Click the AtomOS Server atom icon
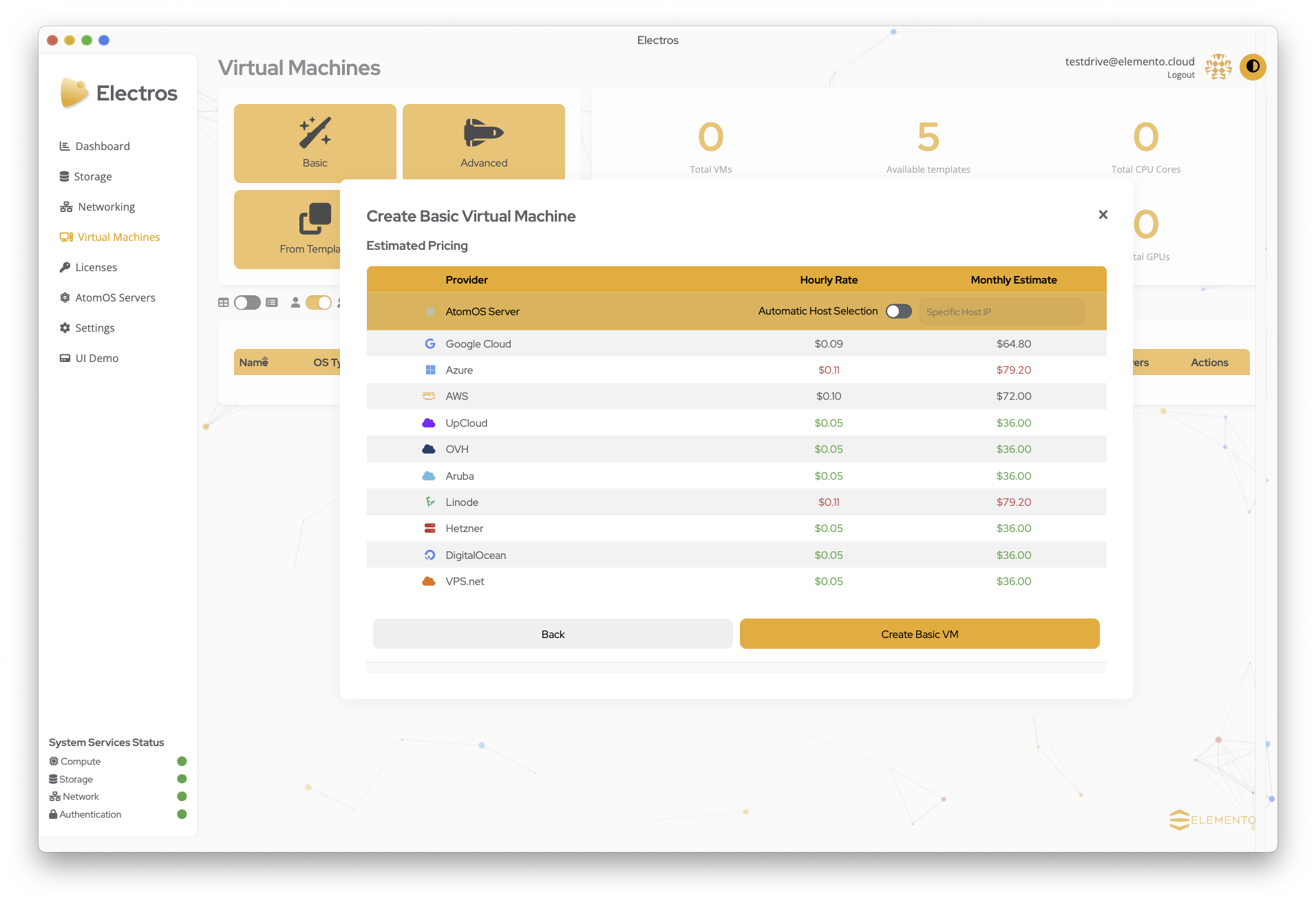Image resolution: width=1316 pixels, height=903 pixels. [429, 311]
